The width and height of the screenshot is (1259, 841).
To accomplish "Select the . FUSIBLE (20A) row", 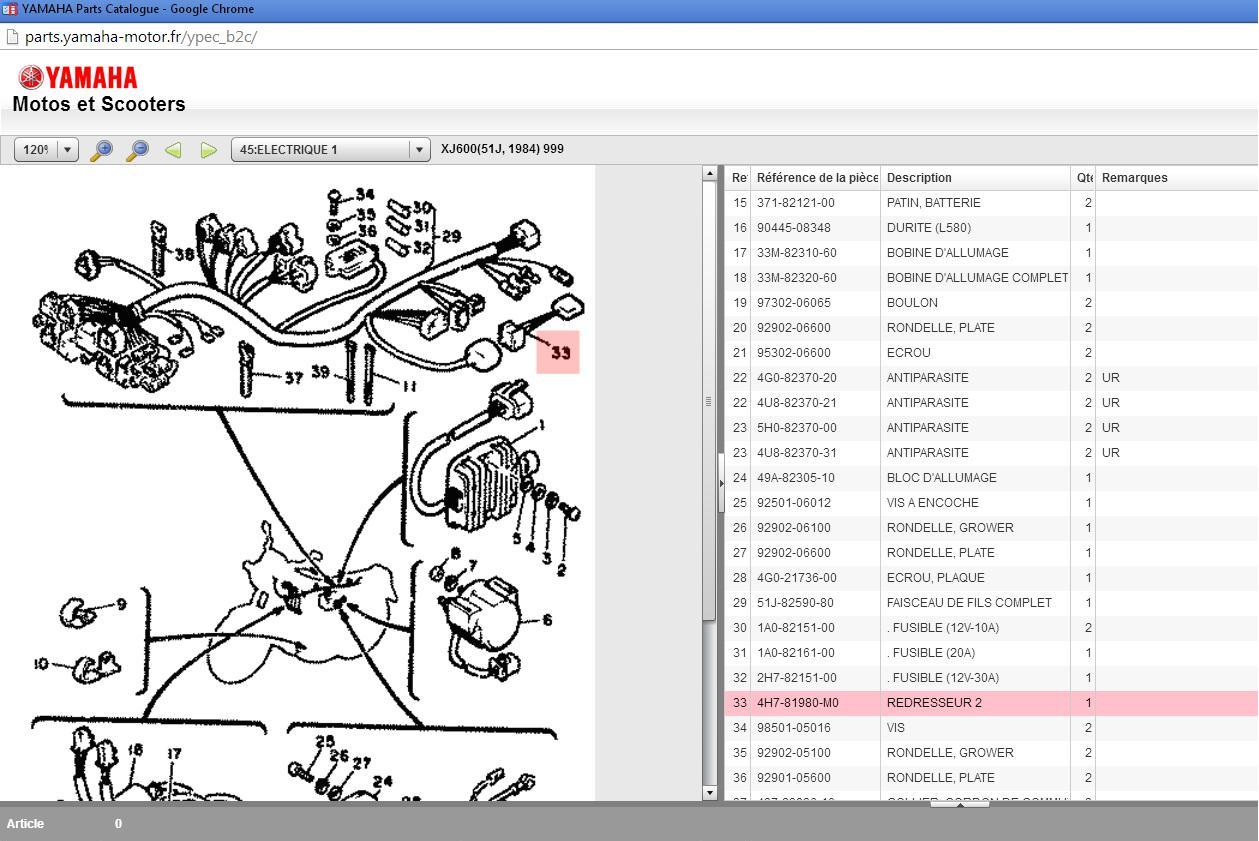I will pyautogui.click(x=991, y=653).
